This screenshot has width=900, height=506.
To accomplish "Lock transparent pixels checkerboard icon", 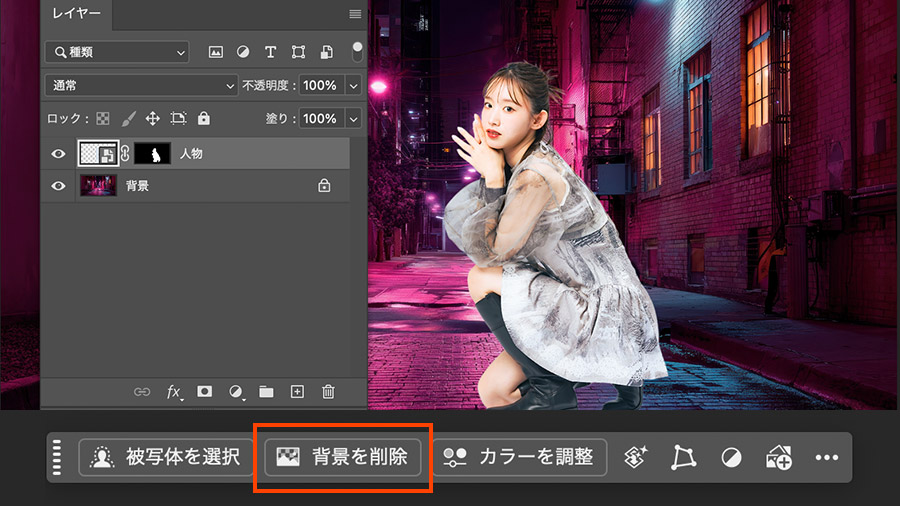I will point(103,119).
